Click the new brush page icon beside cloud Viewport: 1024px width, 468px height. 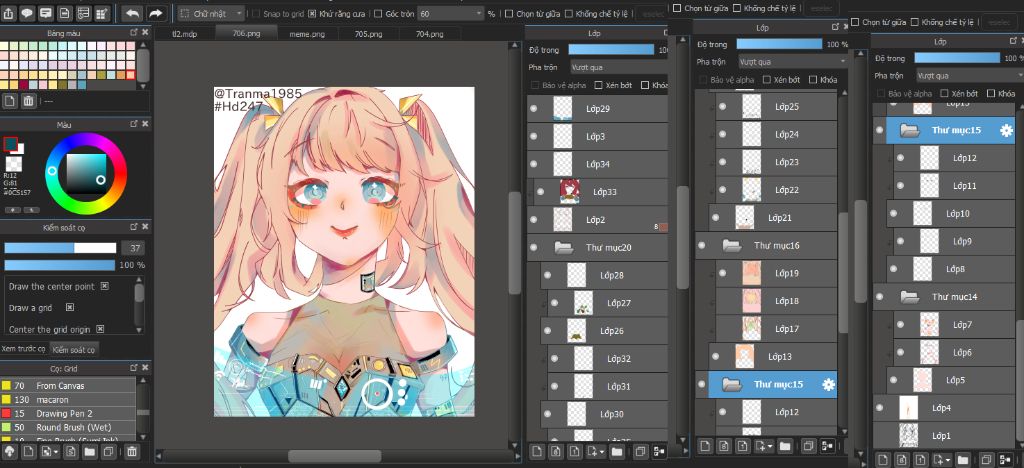pos(27,451)
